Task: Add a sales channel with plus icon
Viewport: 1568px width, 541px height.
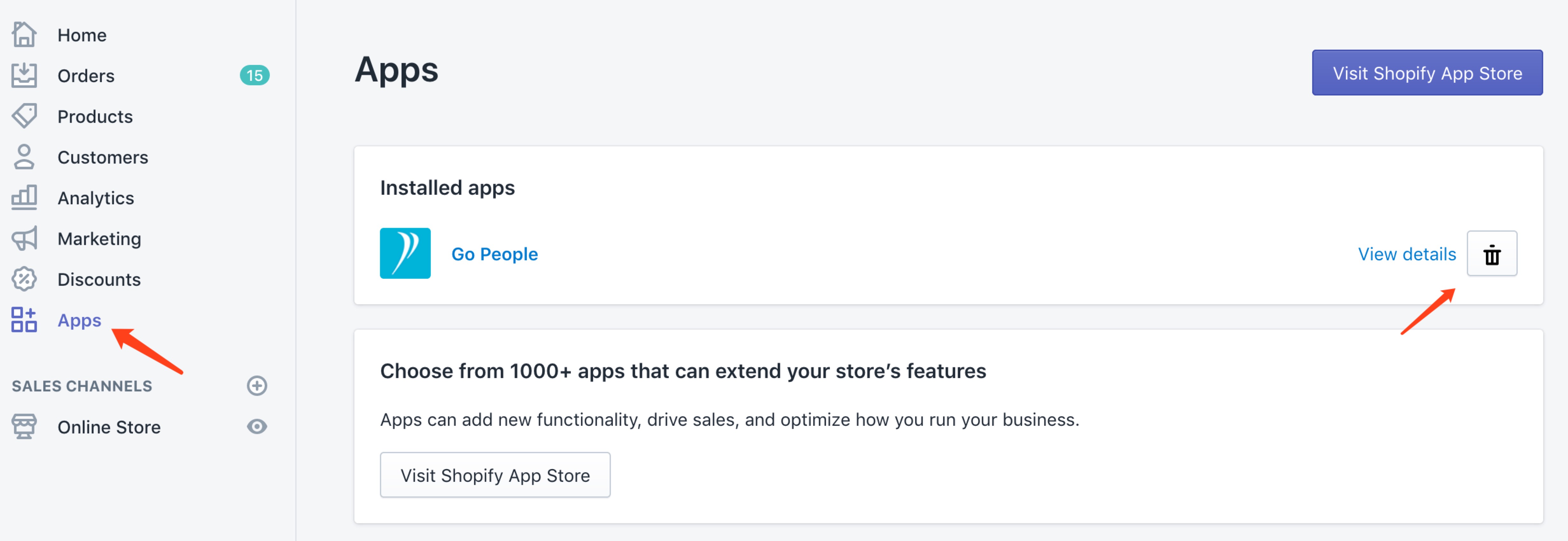Action: pos(257,386)
